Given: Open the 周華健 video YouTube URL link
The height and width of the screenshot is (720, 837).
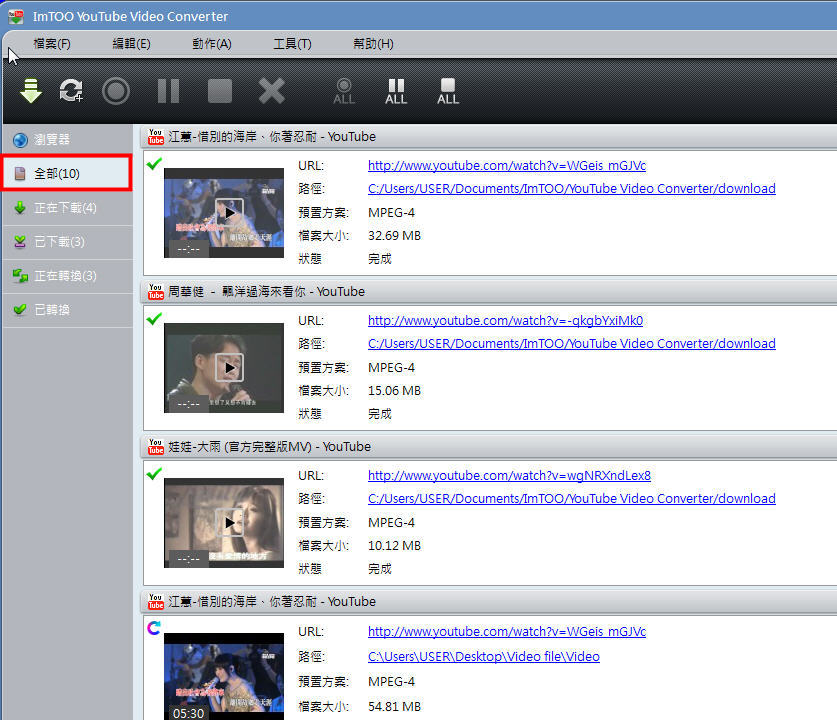Looking at the screenshot, I should [505, 321].
